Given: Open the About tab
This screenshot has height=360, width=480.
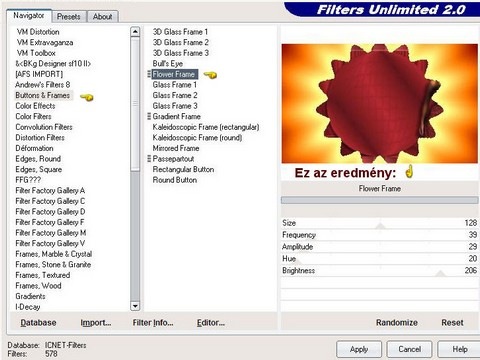Looking at the screenshot, I should 102,17.
